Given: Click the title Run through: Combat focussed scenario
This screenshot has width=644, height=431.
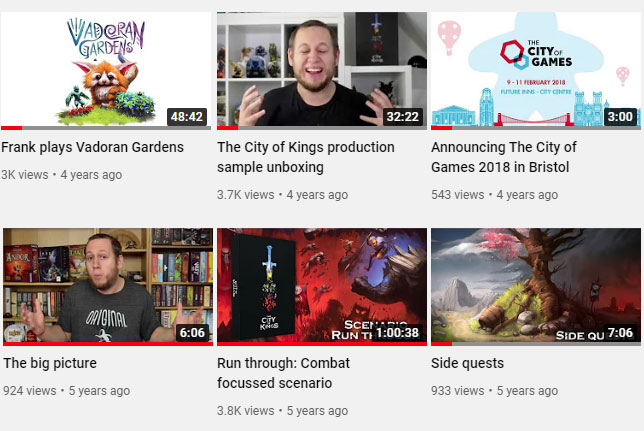Looking at the screenshot, I should (283, 373).
